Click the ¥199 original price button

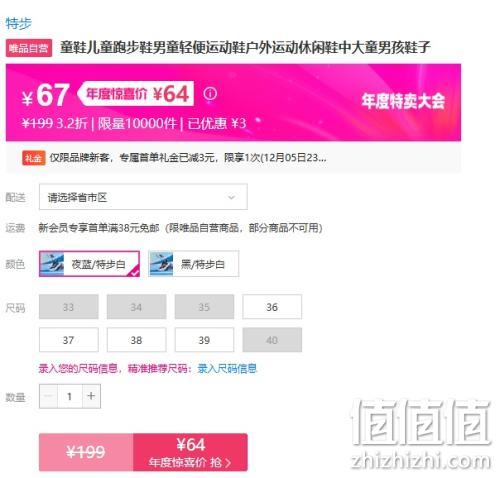point(86,452)
